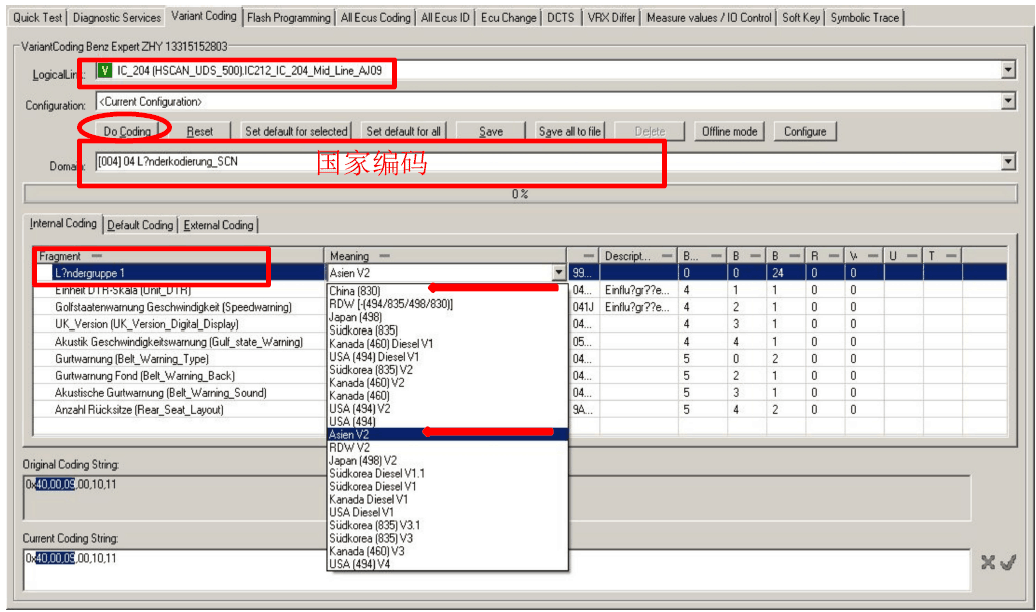Open the LogicalLink dropdown arrow
This screenshot has width=1036, height=612.
point(1008,71)
